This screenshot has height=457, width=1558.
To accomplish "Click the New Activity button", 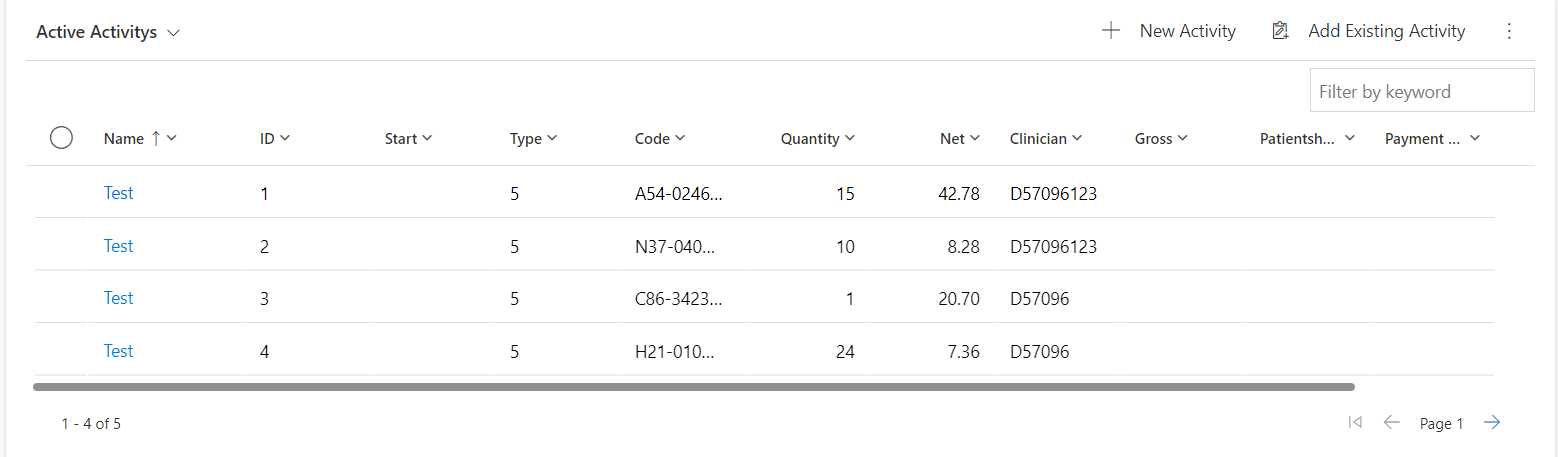I will [1169, 31].
